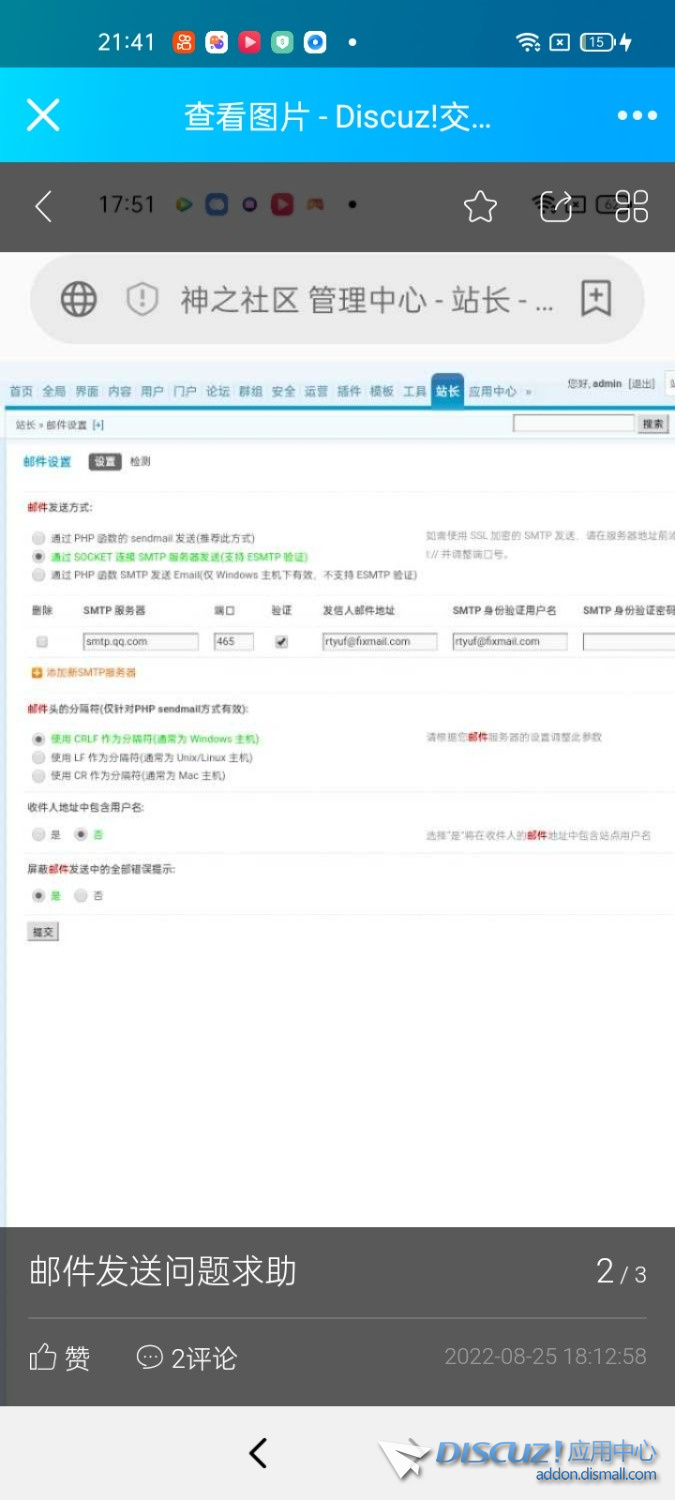Screen dimensions: 675x1500
Task: Open the 工具 tab
Action: point(415,391)
